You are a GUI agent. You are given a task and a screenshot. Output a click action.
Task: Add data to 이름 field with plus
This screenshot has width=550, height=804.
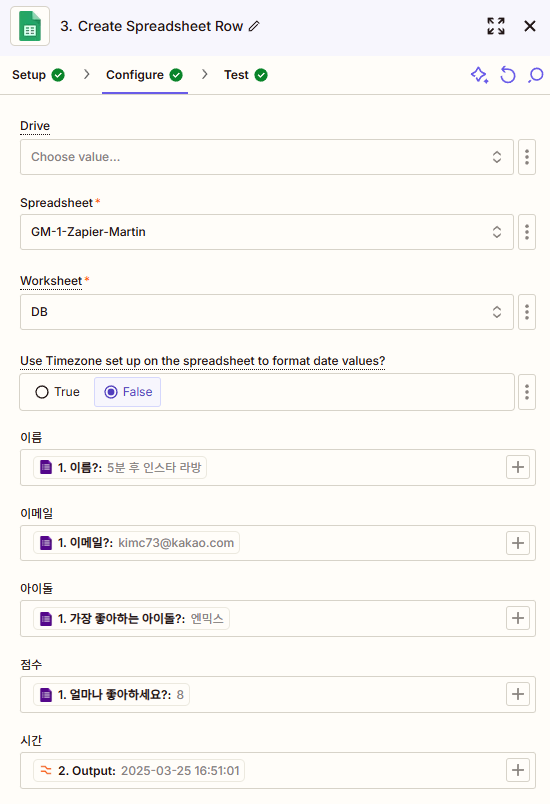coord(518,467)
